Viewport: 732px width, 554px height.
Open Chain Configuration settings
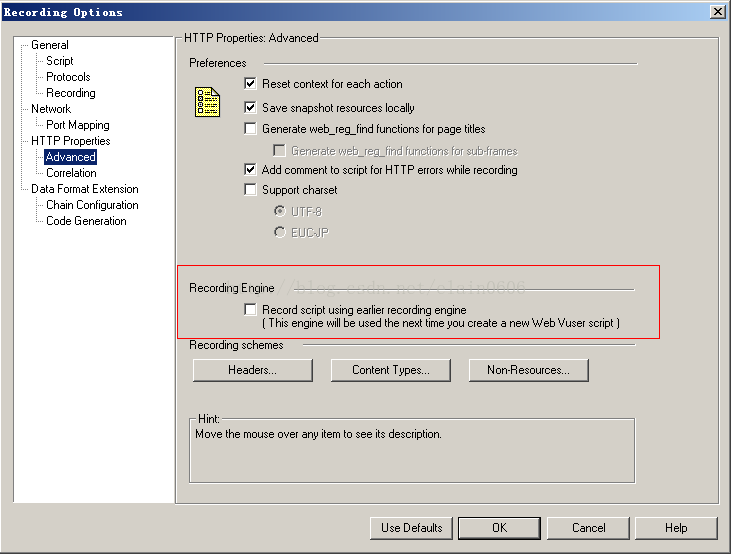pyautogui.click(x=92, y=204)
